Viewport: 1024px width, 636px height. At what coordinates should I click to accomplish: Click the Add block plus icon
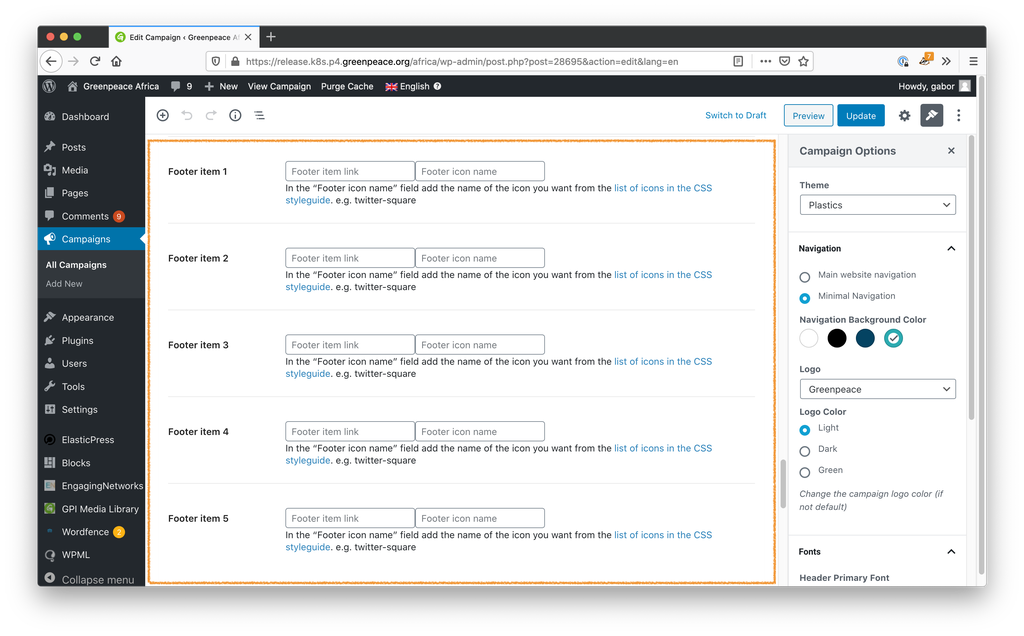point(163,116)
